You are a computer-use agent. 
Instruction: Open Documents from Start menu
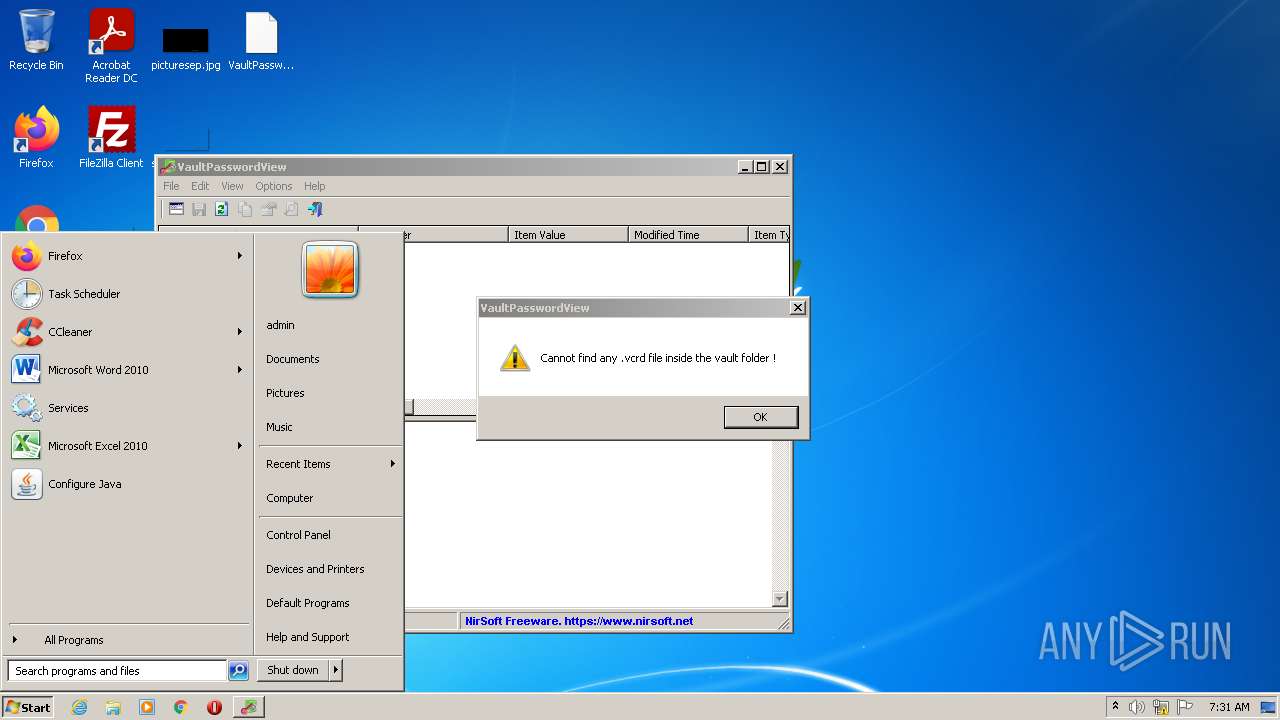point(293,359)
